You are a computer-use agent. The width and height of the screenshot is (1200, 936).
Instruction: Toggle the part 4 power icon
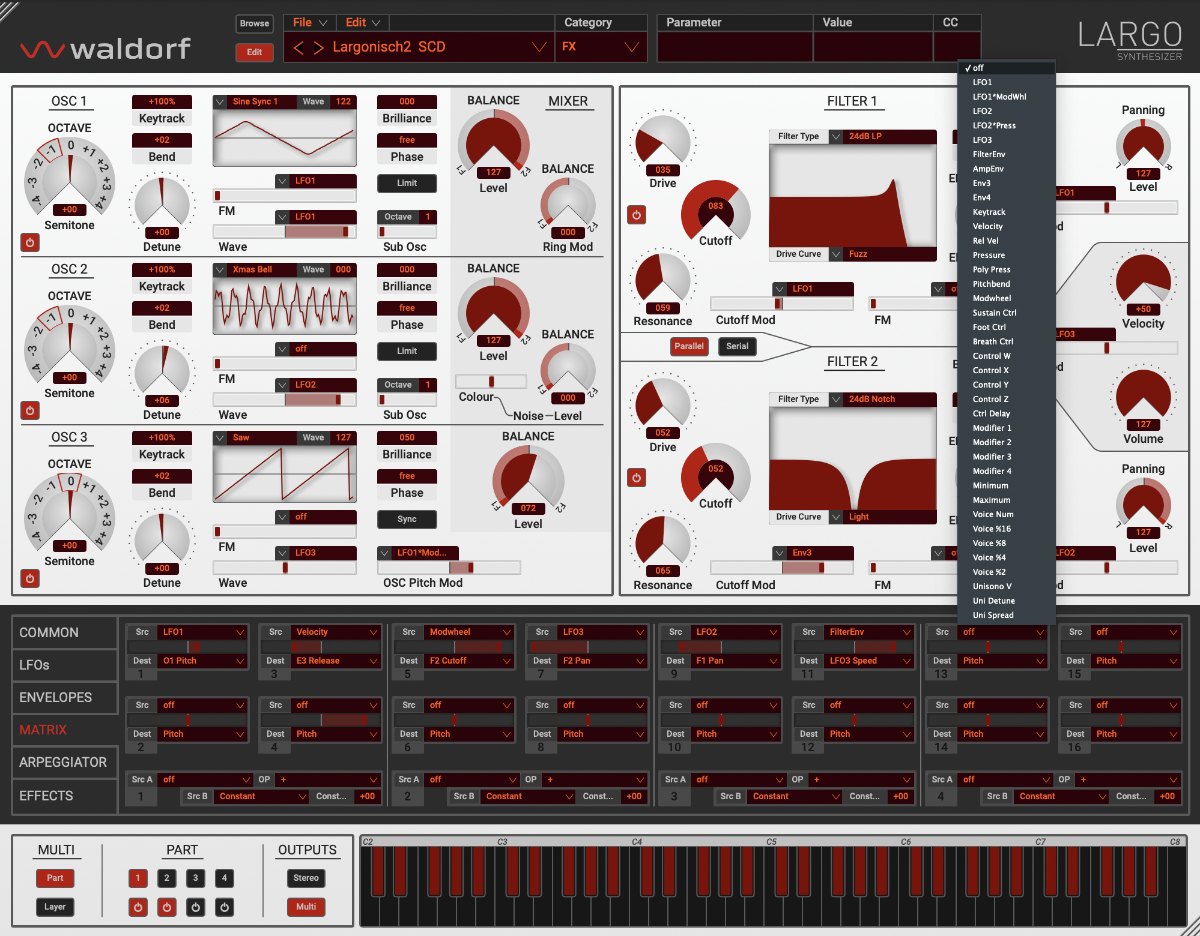tap(224, 907)
